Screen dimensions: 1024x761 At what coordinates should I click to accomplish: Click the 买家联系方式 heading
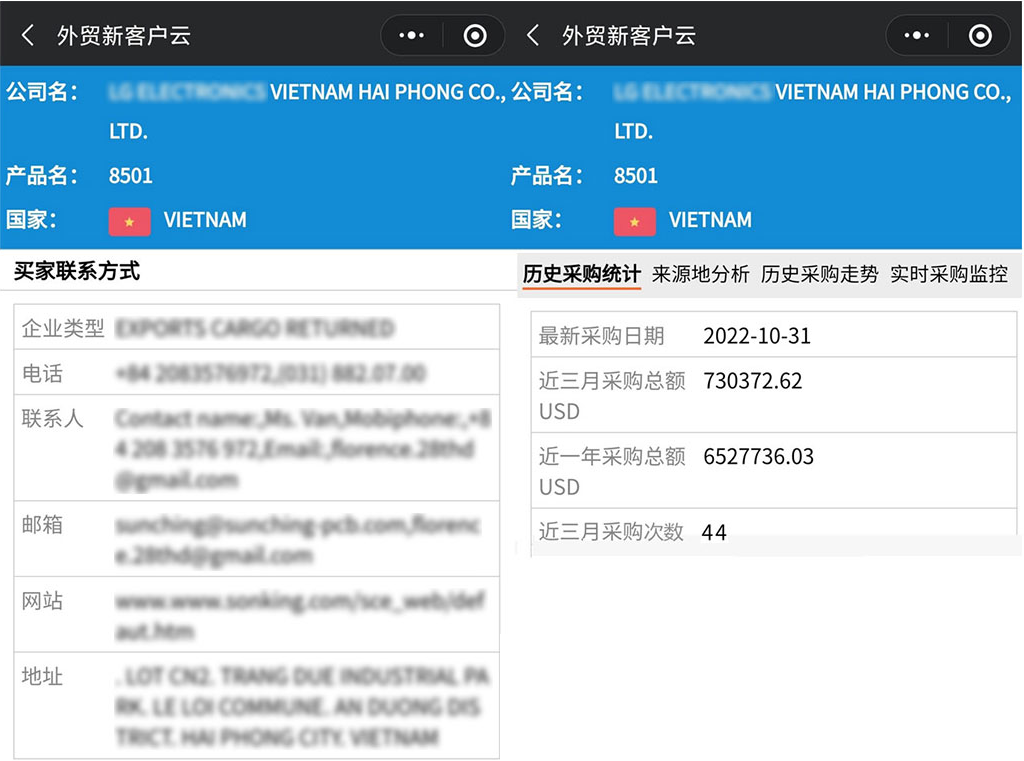click(x=77, y=271)
